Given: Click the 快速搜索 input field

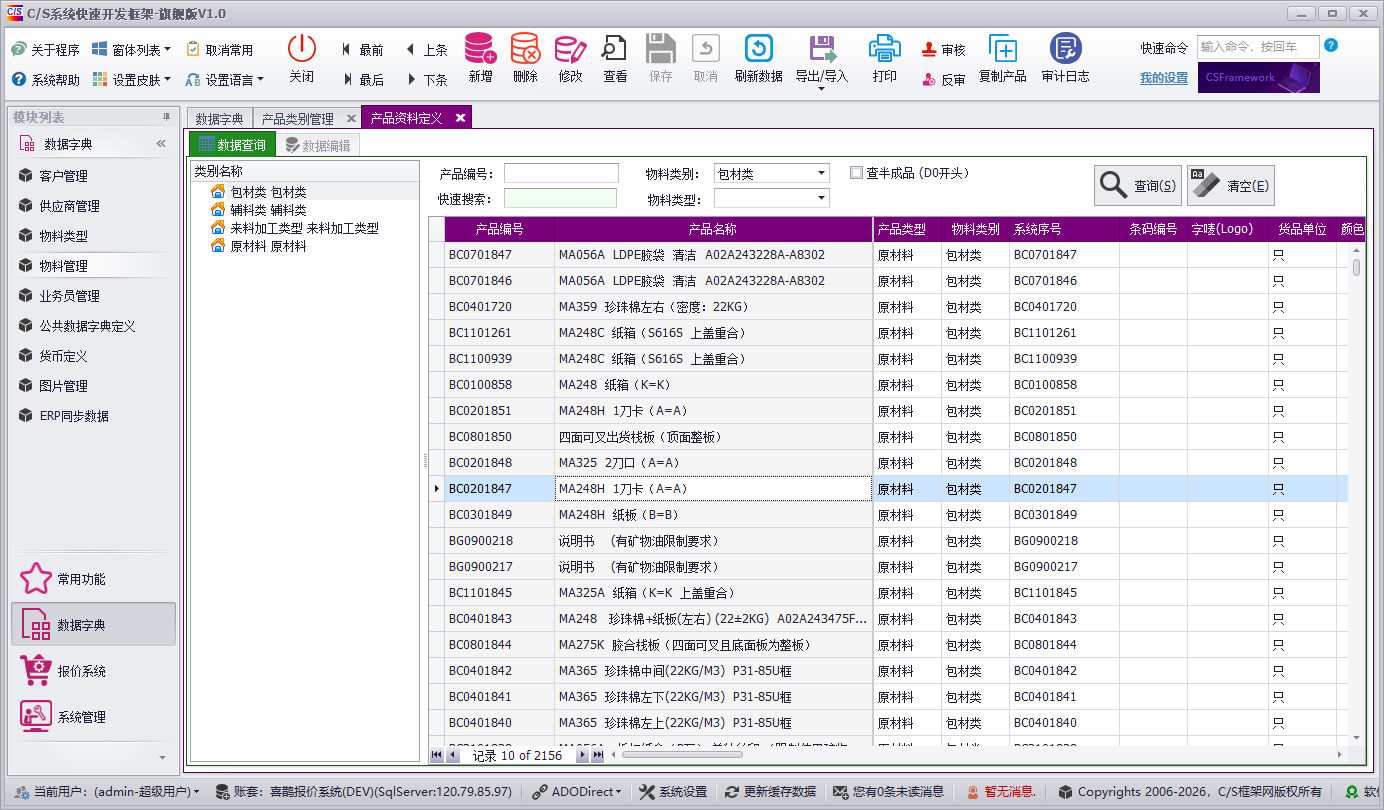Looking at the screenshot, I should pyautogui.click(x=561, y=198).
